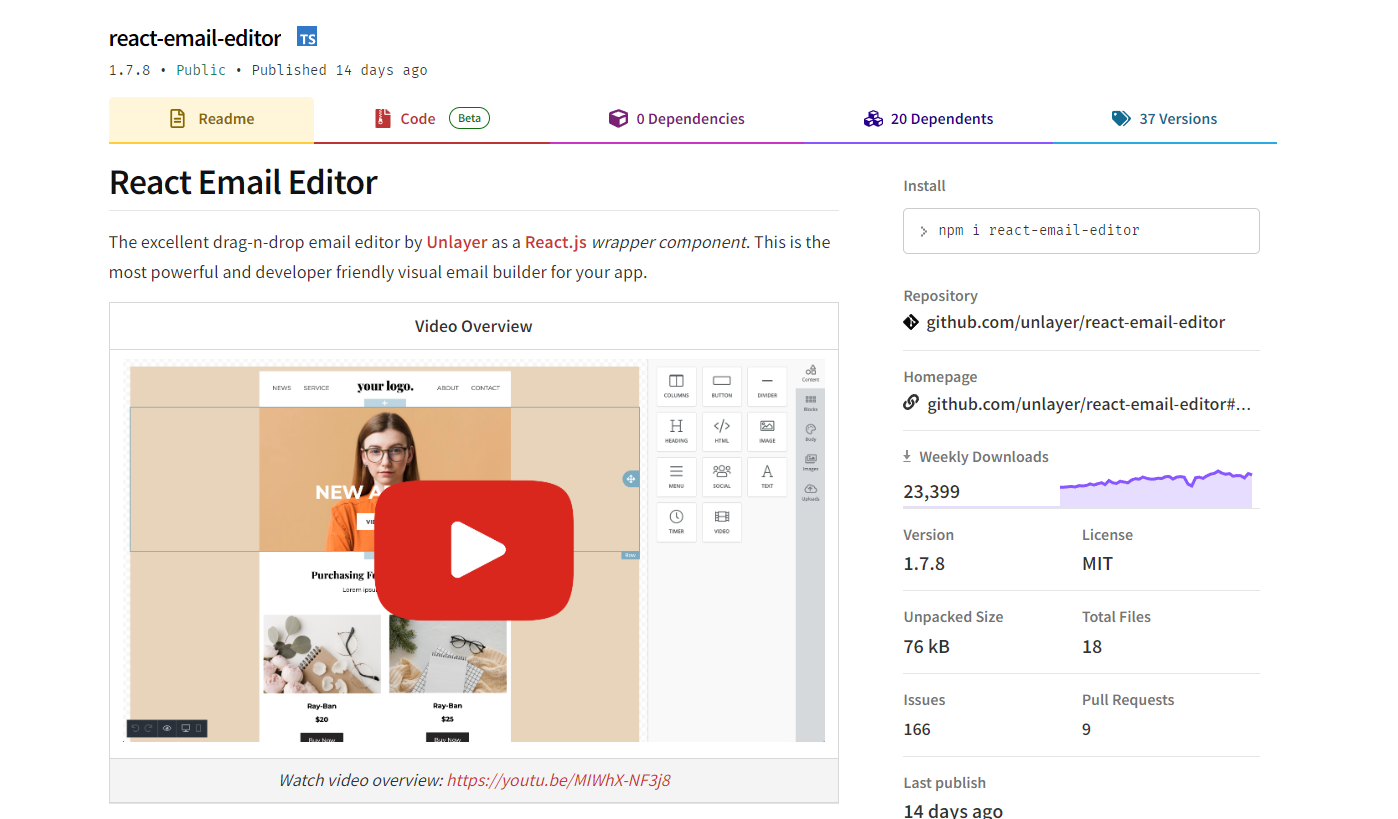The image size is (1398, 819).
Task: Click the weekly downloads sparkline chart
Action: pyautogui.click(x=1155, y=489)
